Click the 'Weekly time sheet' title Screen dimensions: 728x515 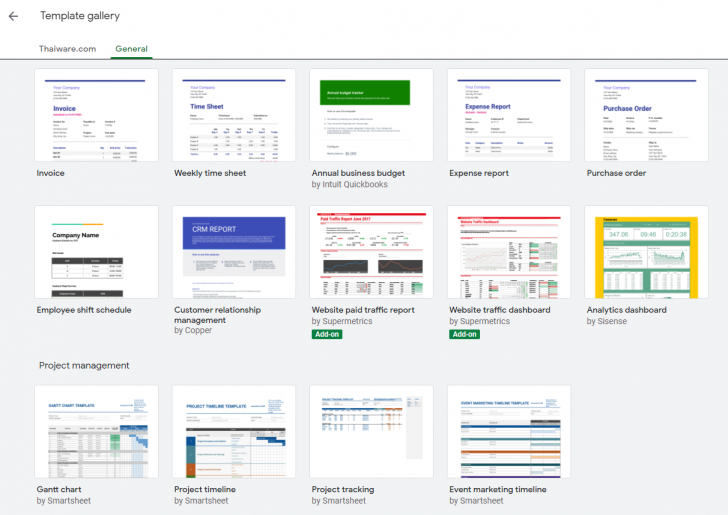(210, 173)
